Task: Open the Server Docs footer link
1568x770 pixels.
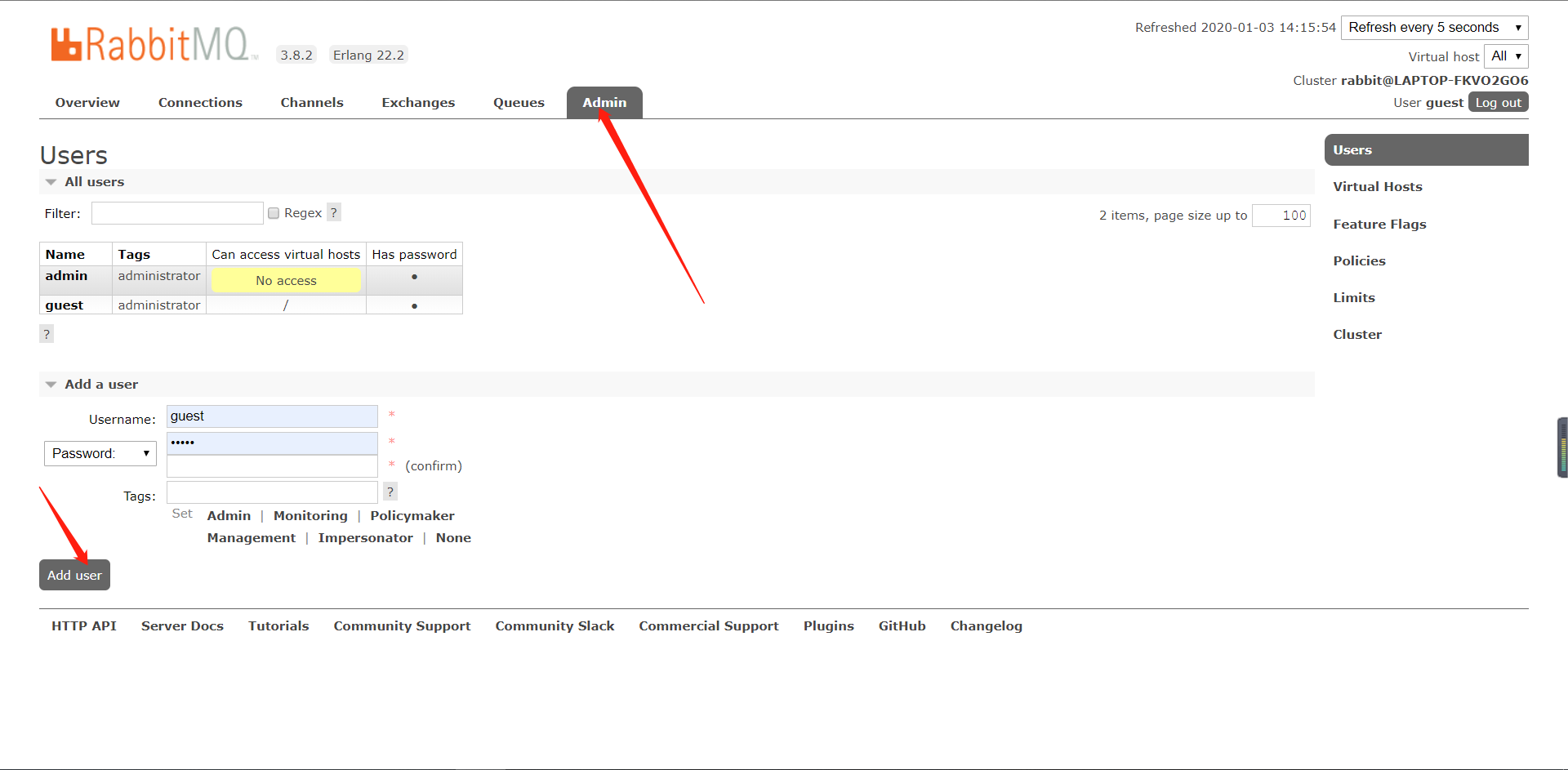Action: point(182,625)
